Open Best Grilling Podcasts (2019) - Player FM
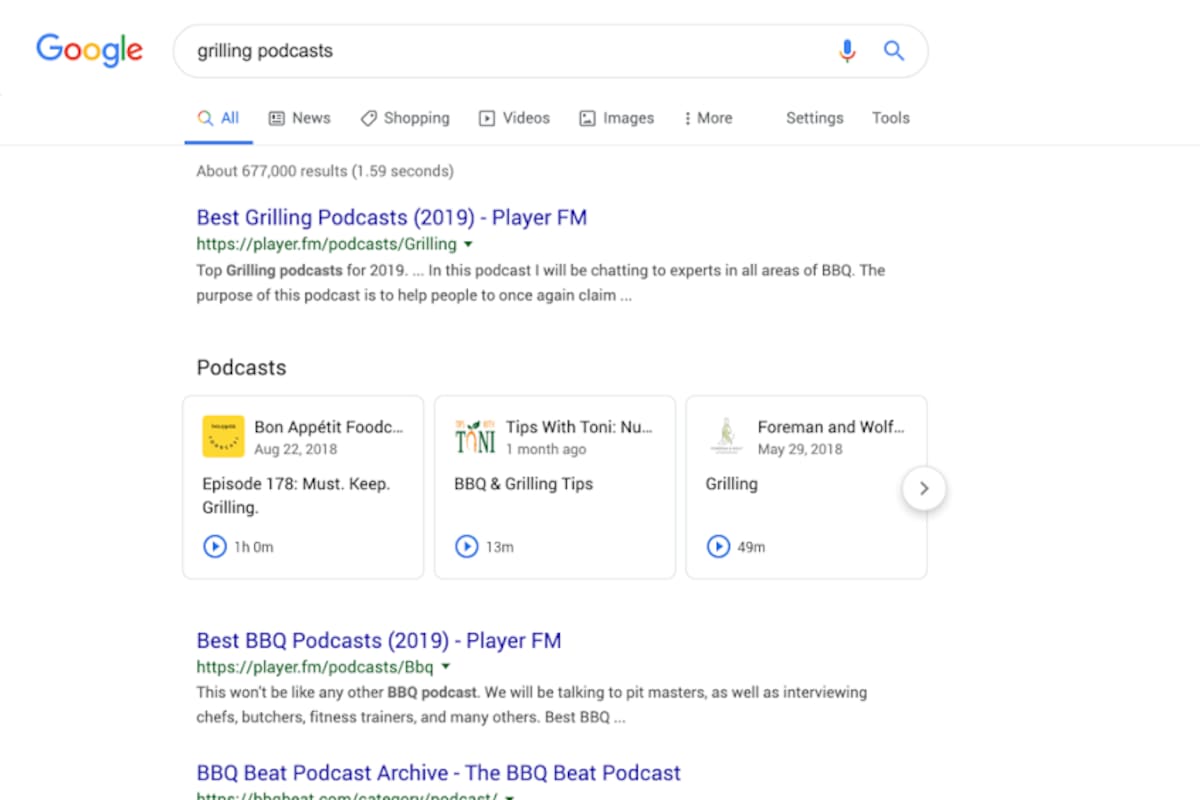The image size is (1200, 800). 391,217
